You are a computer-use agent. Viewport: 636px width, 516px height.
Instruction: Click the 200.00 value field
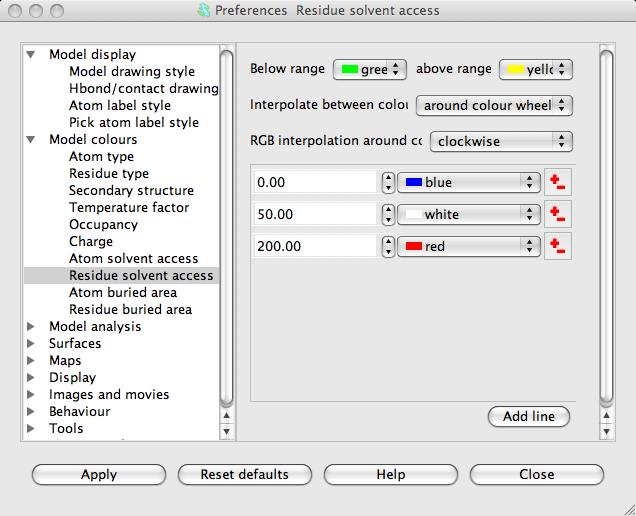(x=316, y=246)
